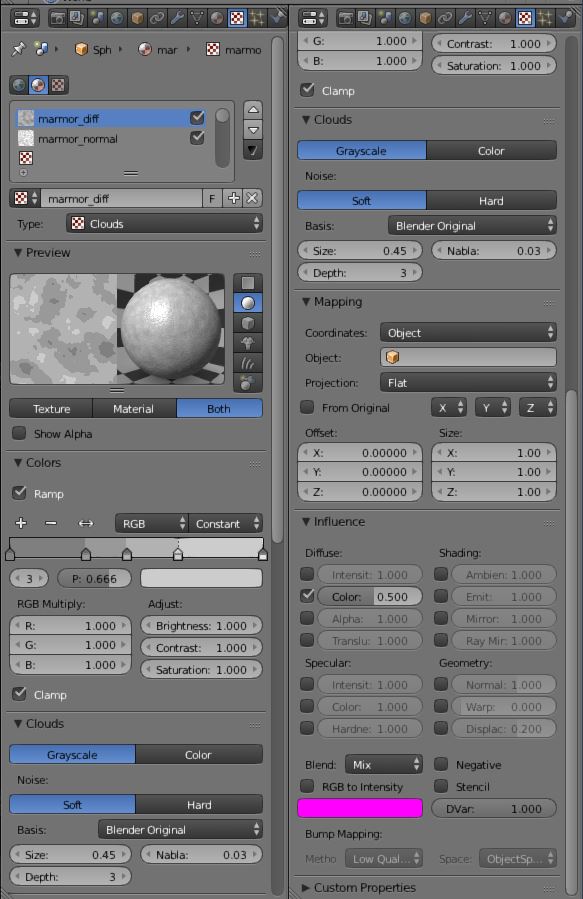Open ramp interpolation Constant dropdown
Screen dimensions: 583x899
(x=225, y=523)
